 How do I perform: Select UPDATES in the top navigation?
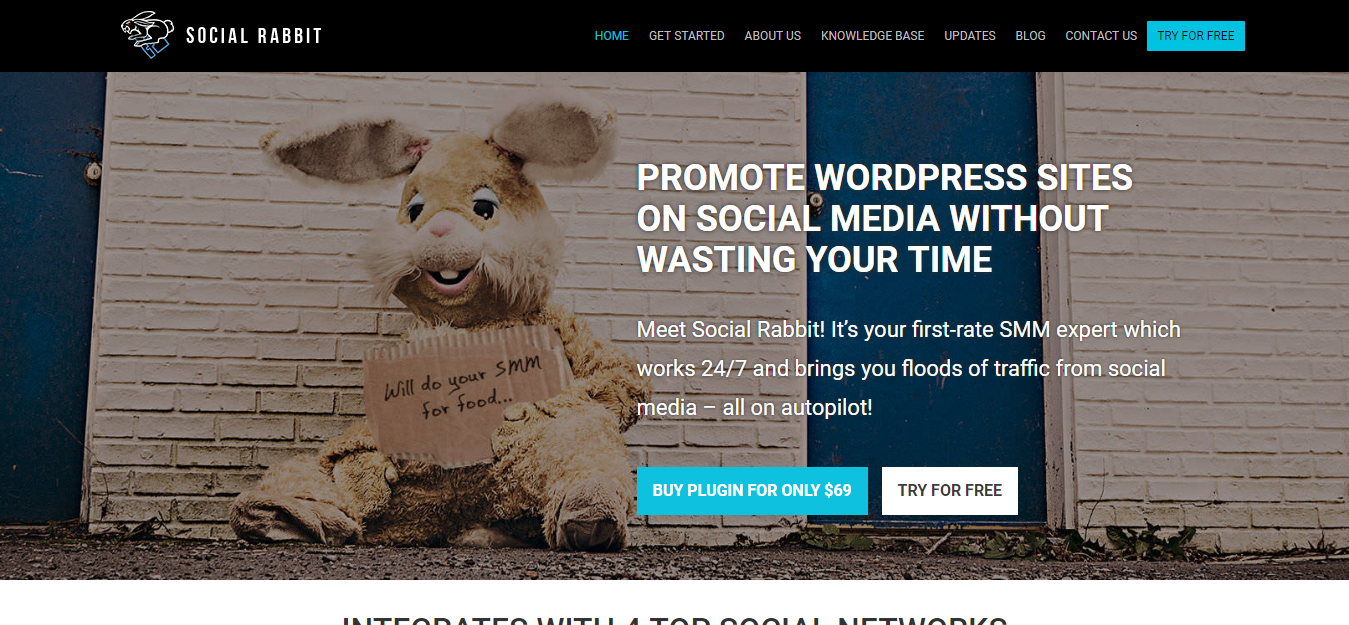point(970,36)
